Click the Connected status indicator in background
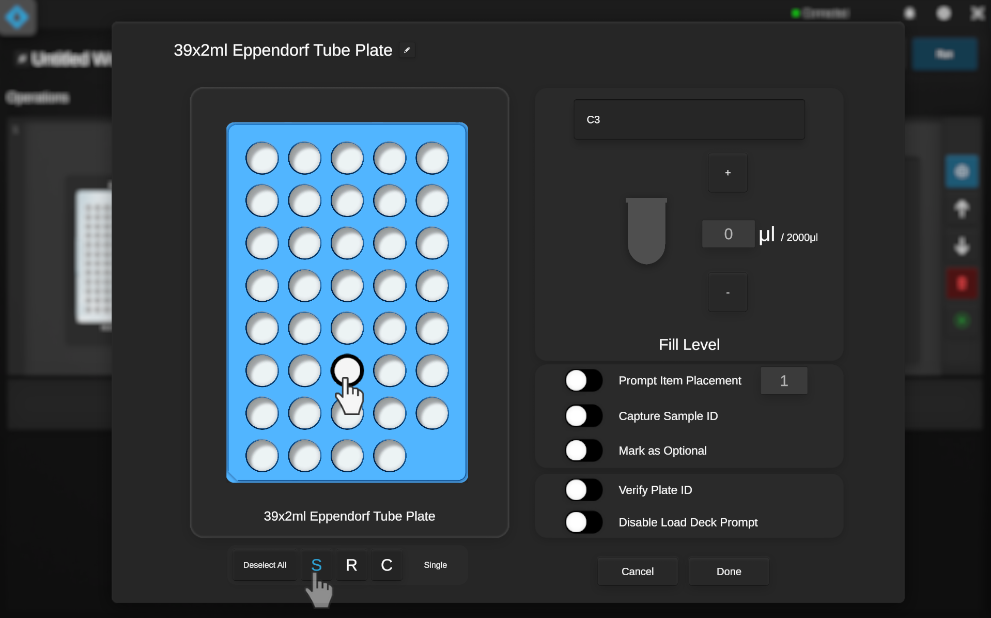This screenshot has height=618, width=991. point(820,13)
